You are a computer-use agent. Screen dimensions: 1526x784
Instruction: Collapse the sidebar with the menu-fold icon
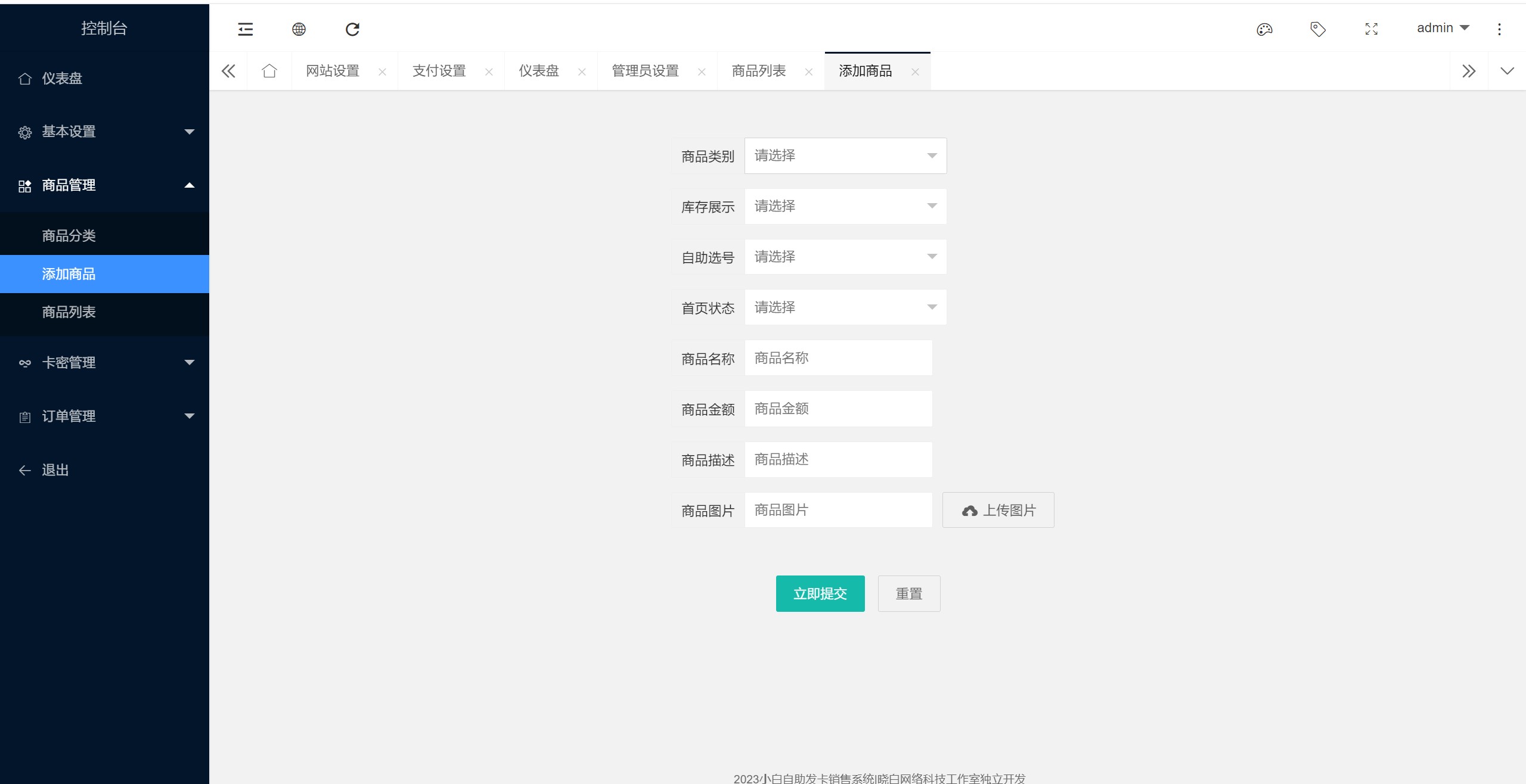click(x=246, y=29)
